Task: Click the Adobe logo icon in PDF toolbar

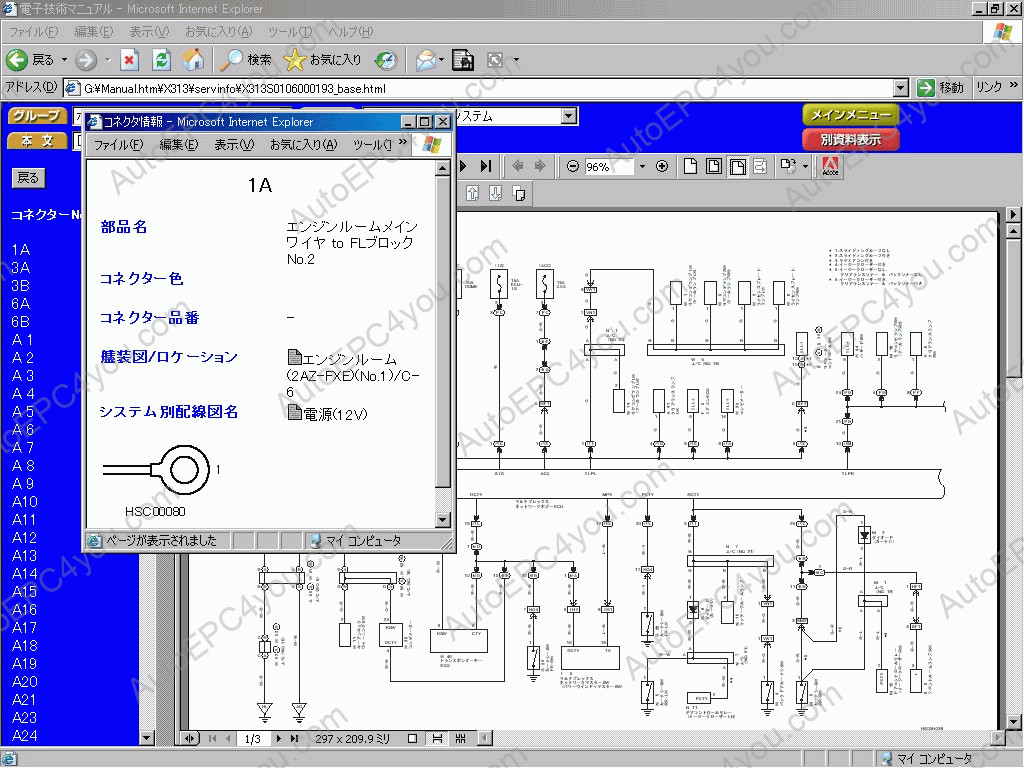Action: pyautogui.click(x=829, y=167)
